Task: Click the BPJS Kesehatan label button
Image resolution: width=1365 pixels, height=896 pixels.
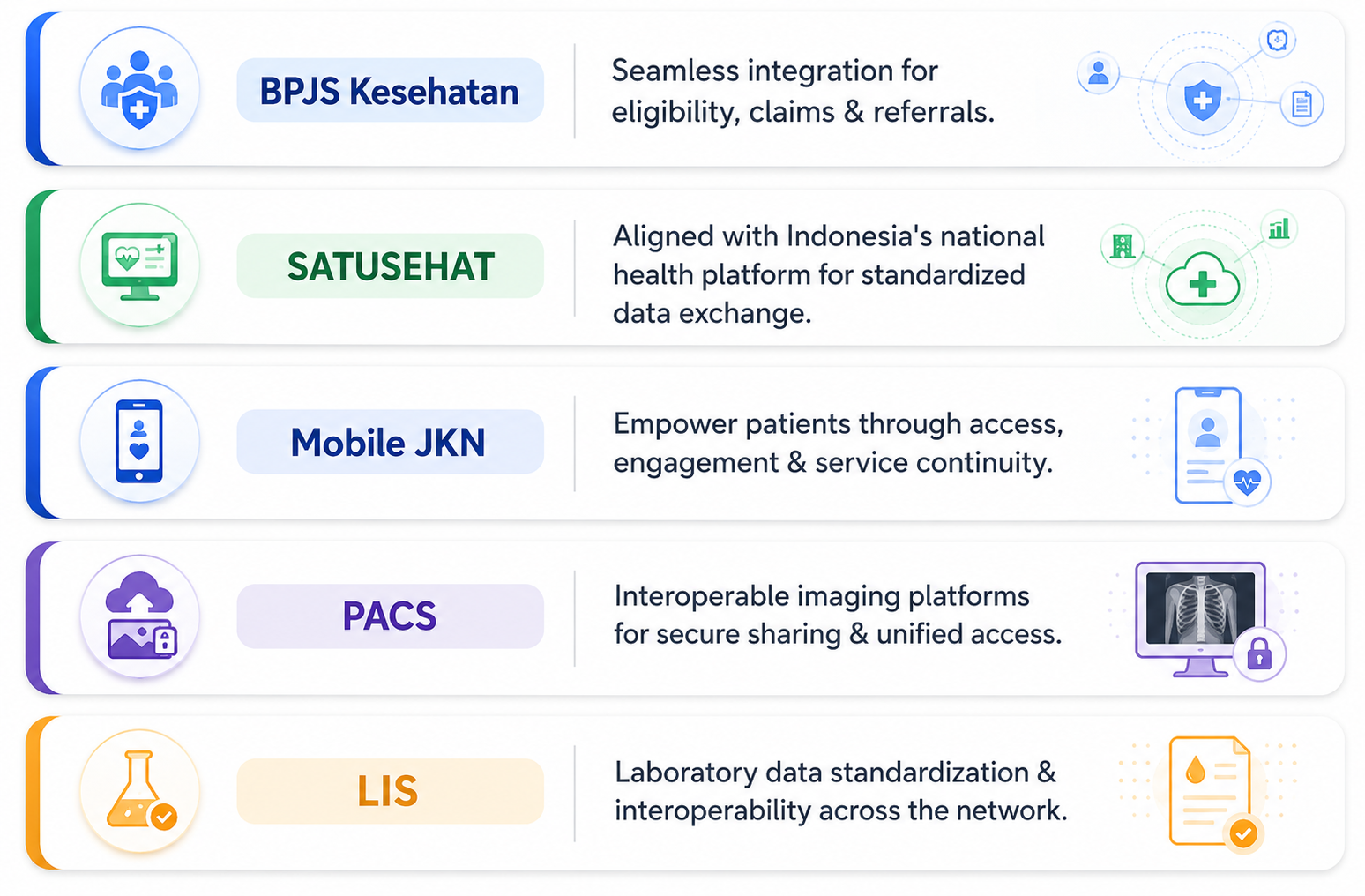Action: coord(390,91)
